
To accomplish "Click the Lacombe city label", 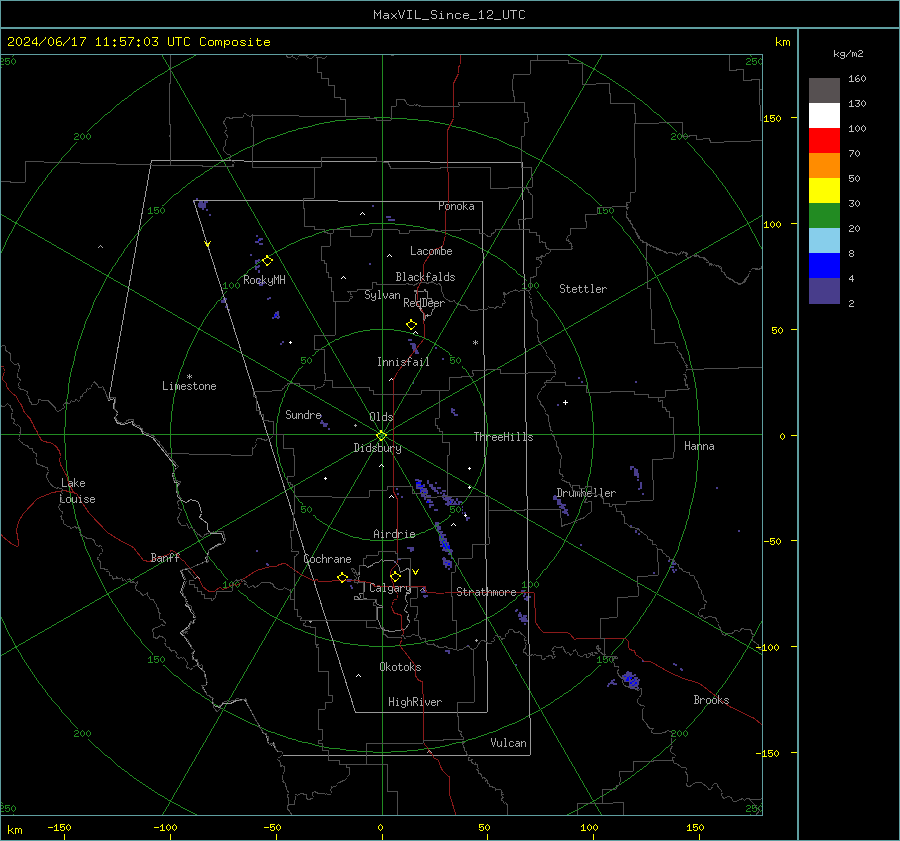I will point(431,251).
